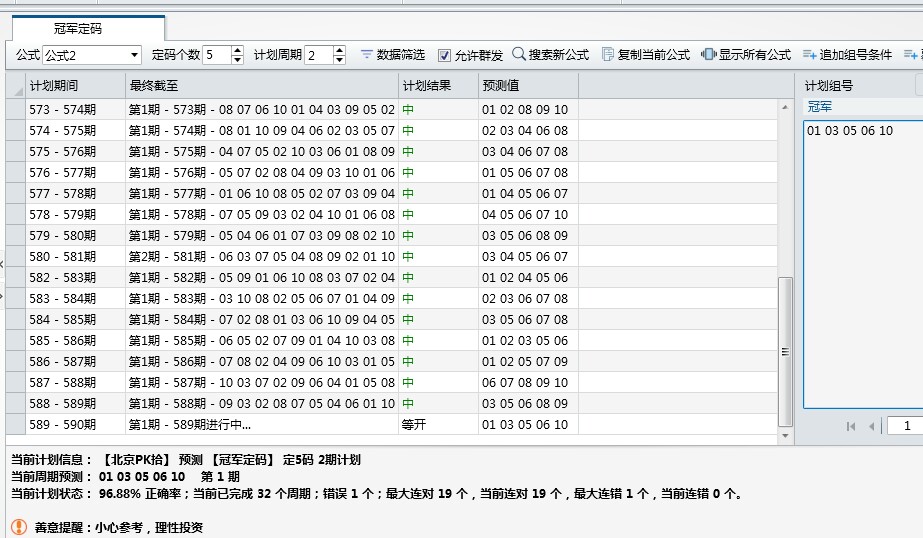Sort by the 计划期间 column header
Screen dimensions: 923x538
[75, 86]
